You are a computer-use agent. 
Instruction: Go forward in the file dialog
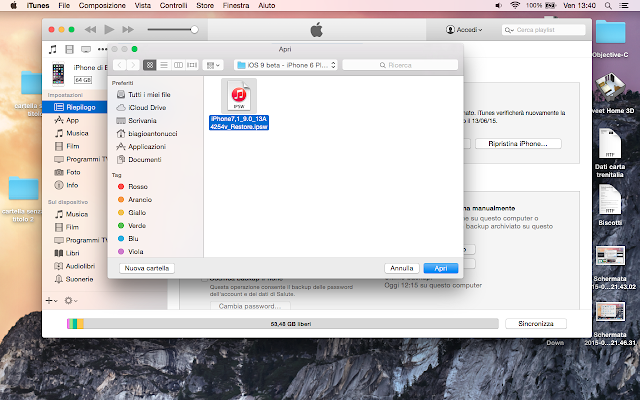pyautogui.click(x=133, y=65)
